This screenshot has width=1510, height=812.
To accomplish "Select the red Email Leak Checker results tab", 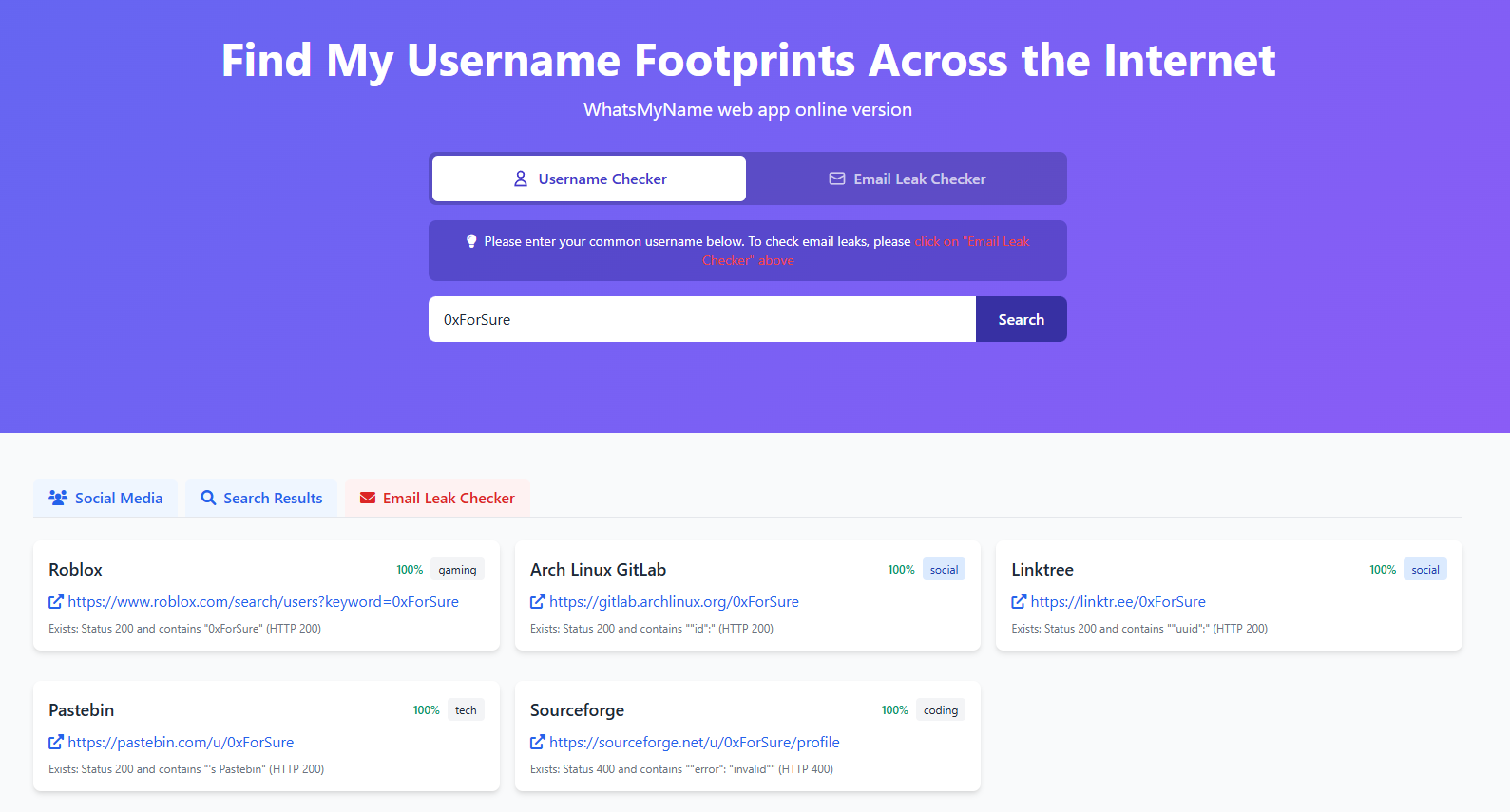I will 437,498.
